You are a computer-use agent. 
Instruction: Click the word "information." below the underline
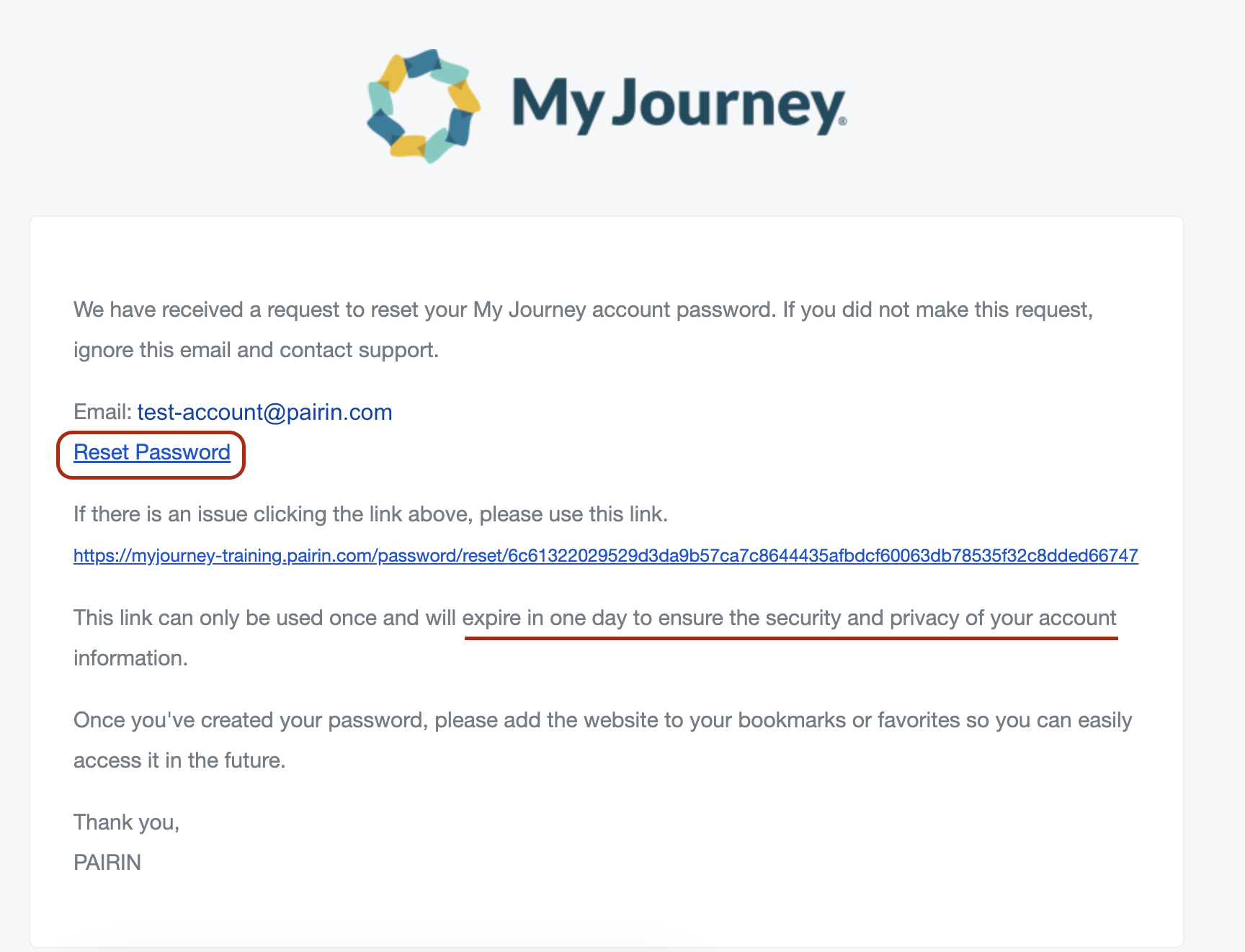click(130, 658)
